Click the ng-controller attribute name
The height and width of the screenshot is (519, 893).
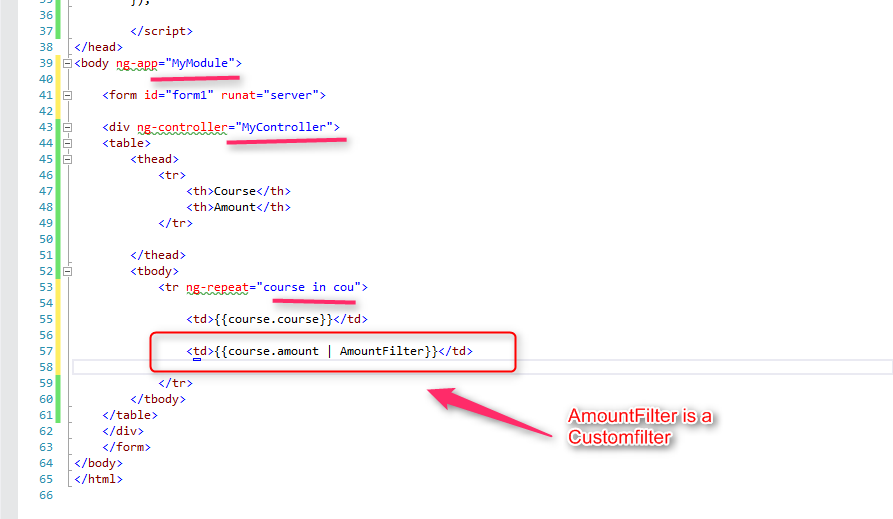[182, 128]
